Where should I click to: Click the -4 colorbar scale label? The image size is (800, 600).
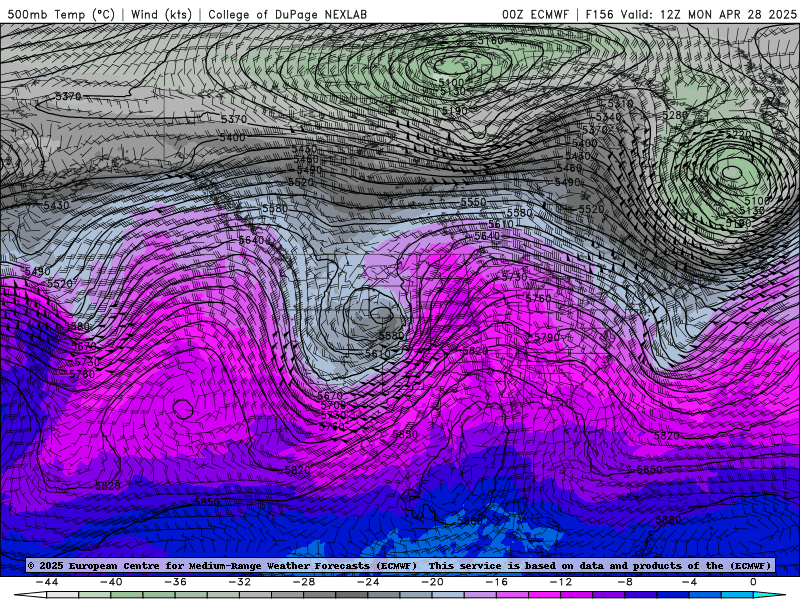pos(689,582)
